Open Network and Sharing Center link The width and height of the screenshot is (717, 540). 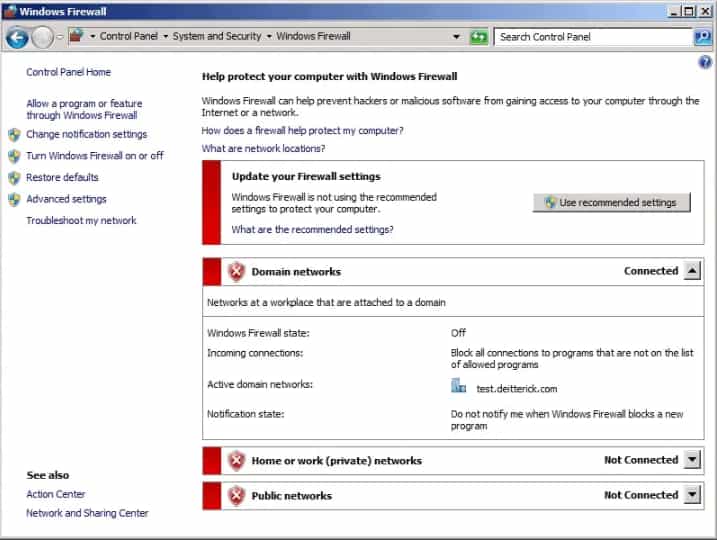pos(87,513)
